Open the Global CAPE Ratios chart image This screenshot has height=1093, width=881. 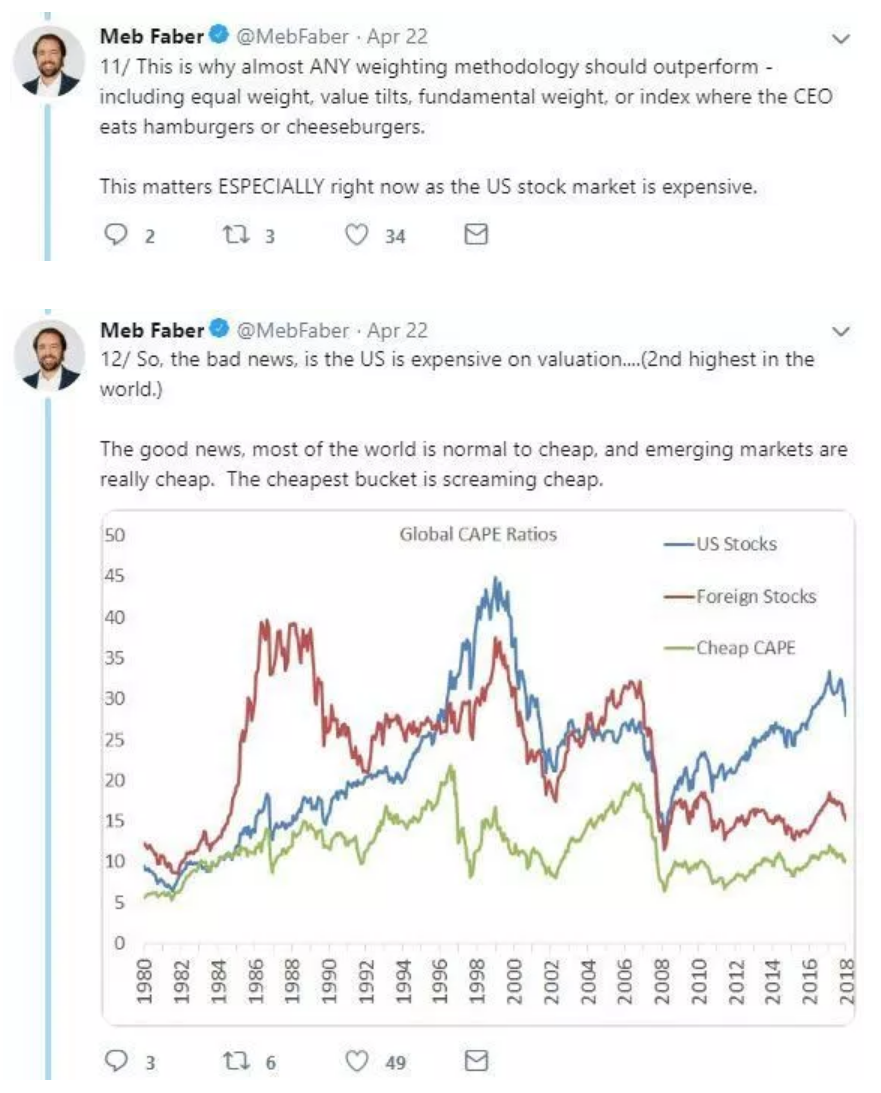click(x=478, y=768)
